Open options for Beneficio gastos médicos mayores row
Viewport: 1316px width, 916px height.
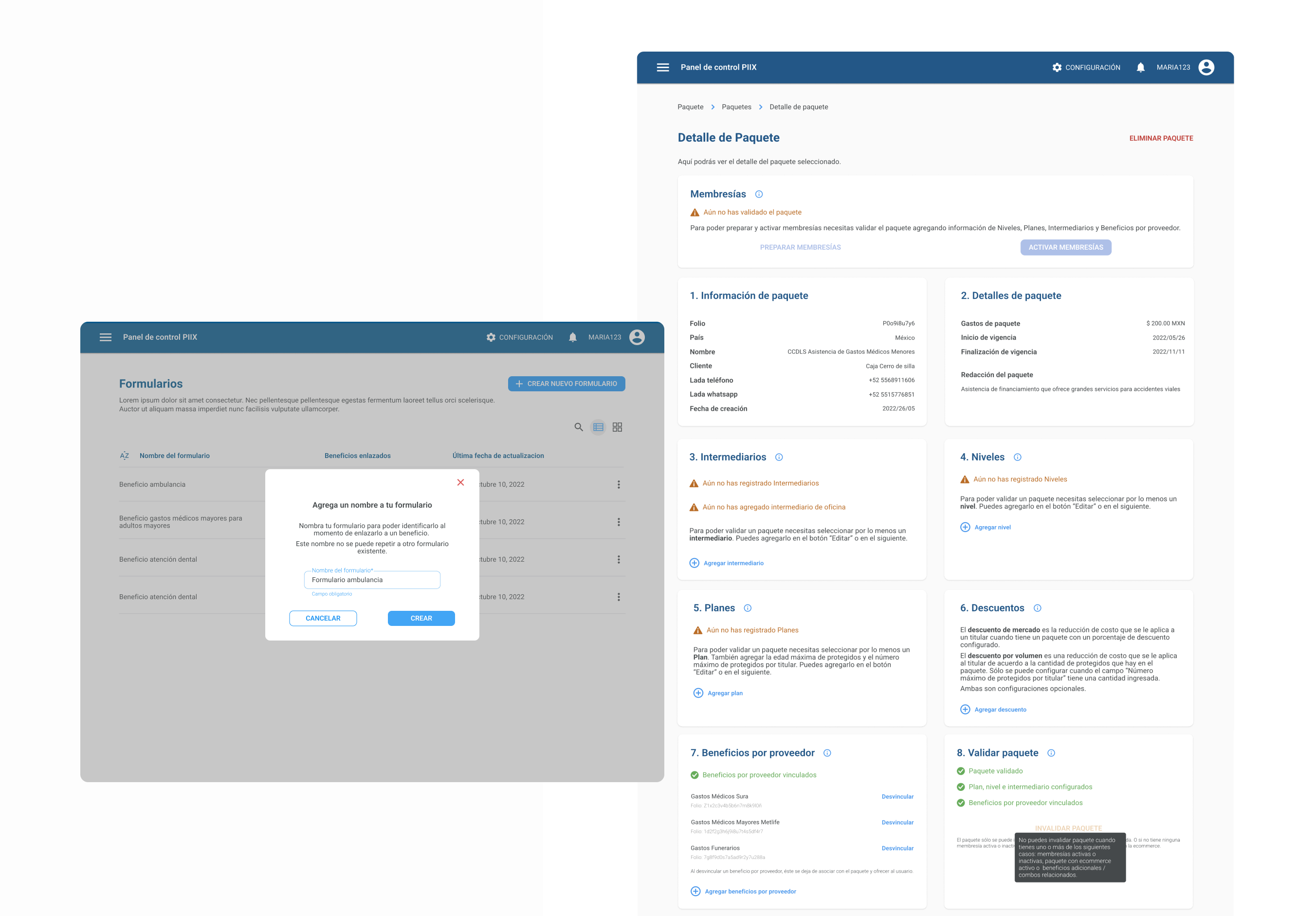coord(619,522)
